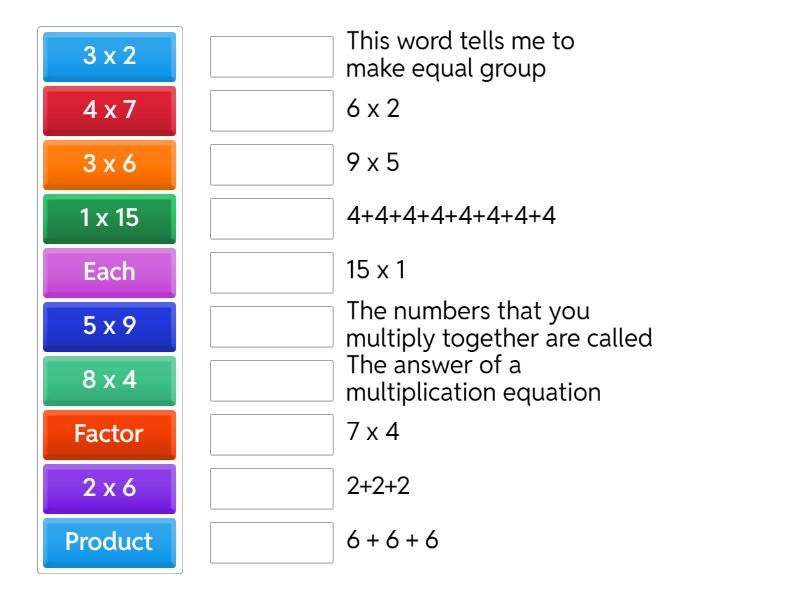Screen dimensions: 800x600
Task: Select the answer slot for '9 x 5'
Action: pos(271,165)
